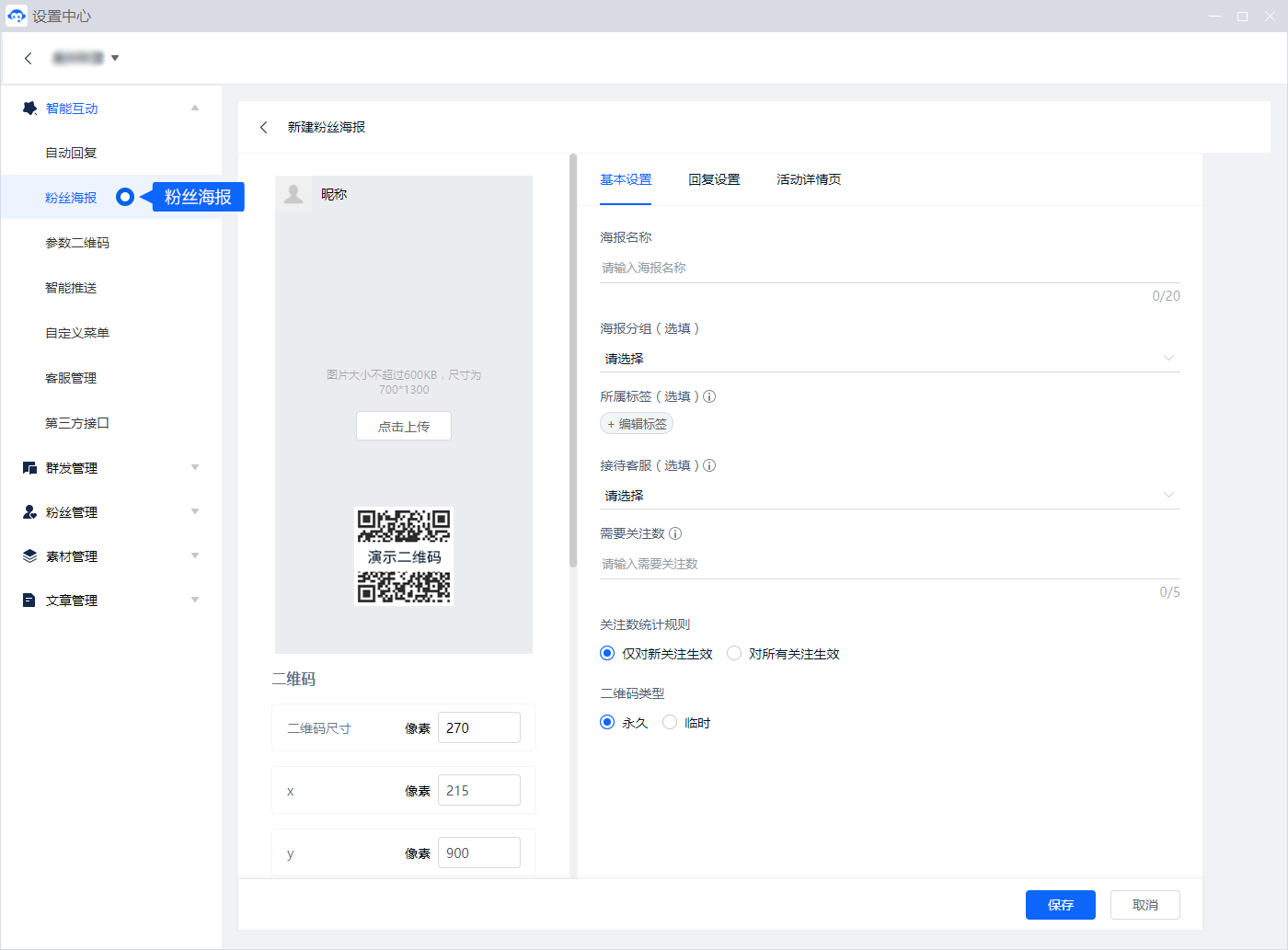Open the 接待客服 dropdown
This screenshot has height=950, width=1288.
tap(889, 496)
